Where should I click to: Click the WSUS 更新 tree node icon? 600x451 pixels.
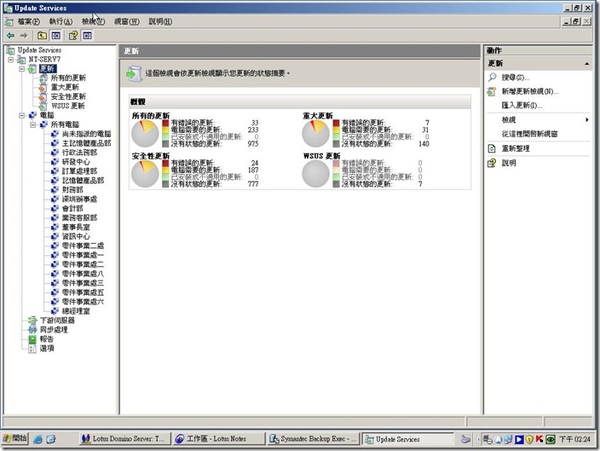point(43,106)
